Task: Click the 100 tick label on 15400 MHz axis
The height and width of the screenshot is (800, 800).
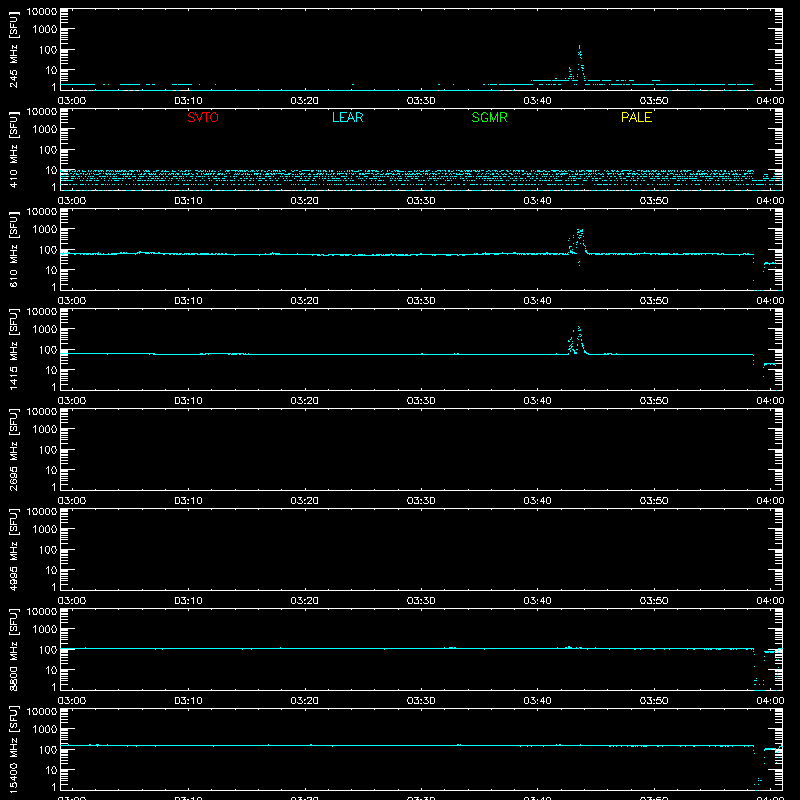Action: click(48, 750)
